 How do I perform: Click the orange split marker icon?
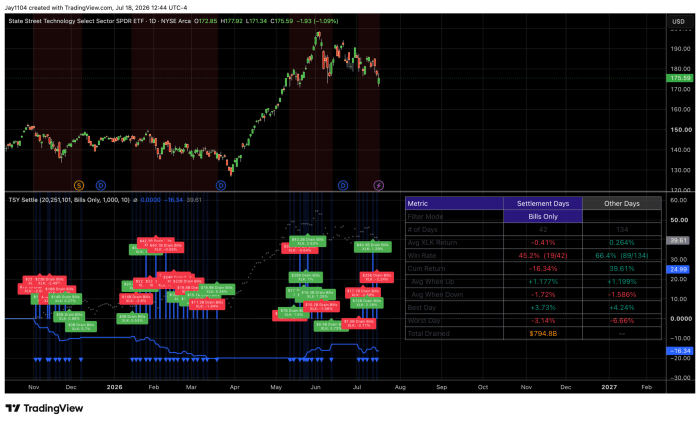[79, 185]
